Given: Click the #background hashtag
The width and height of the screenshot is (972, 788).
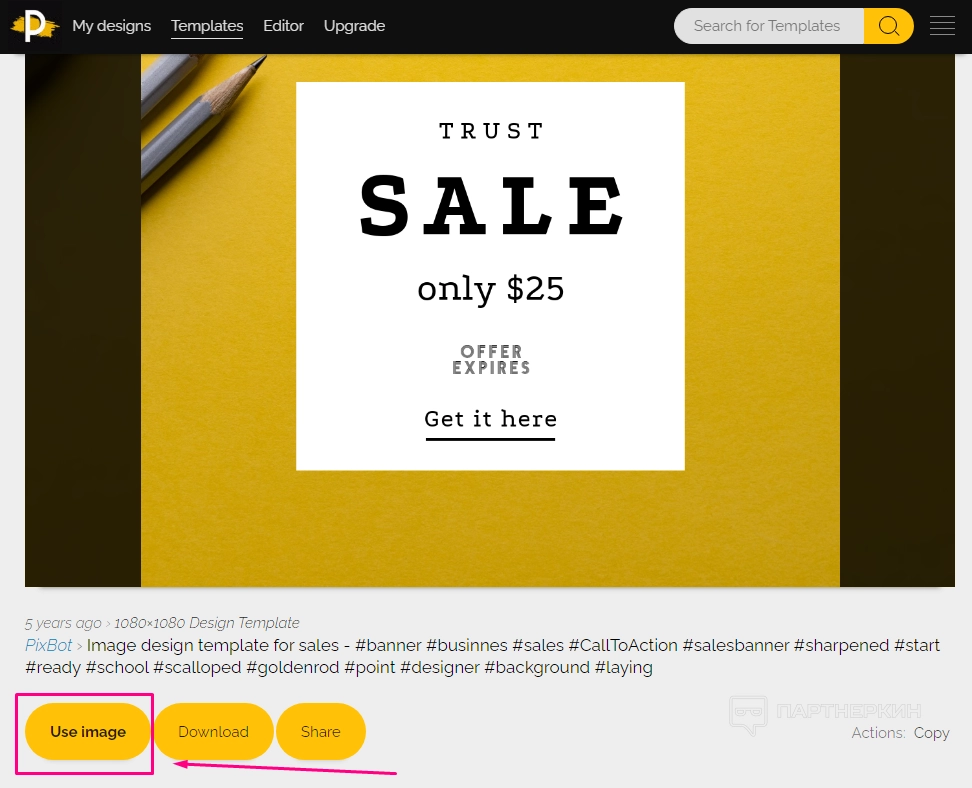Looking at the screenshot, I should tap(537, 668).
